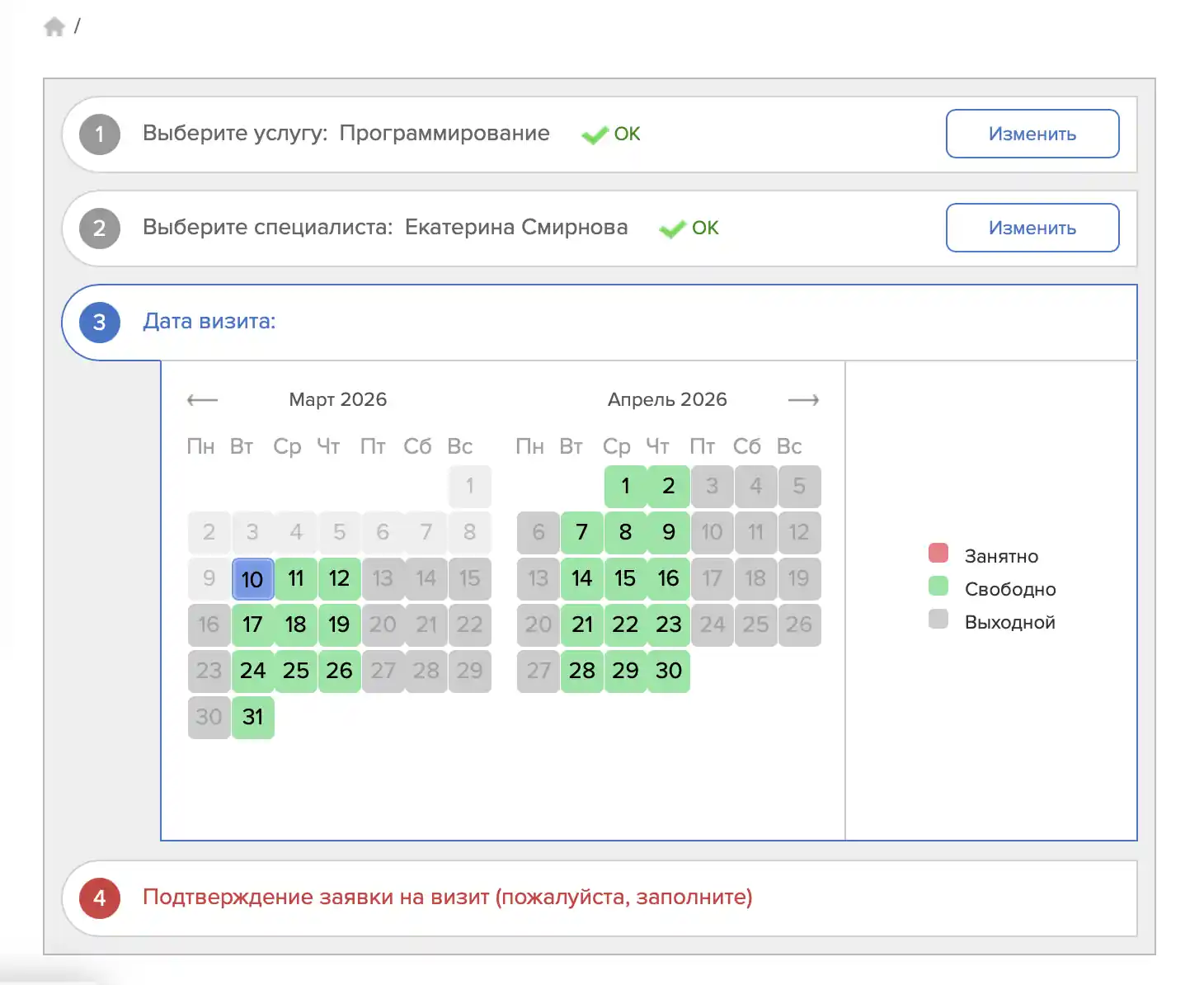The height and width of the screenshot is (985, 1204).
Task: Go to next month via right arrow
Action: [806, 399]
